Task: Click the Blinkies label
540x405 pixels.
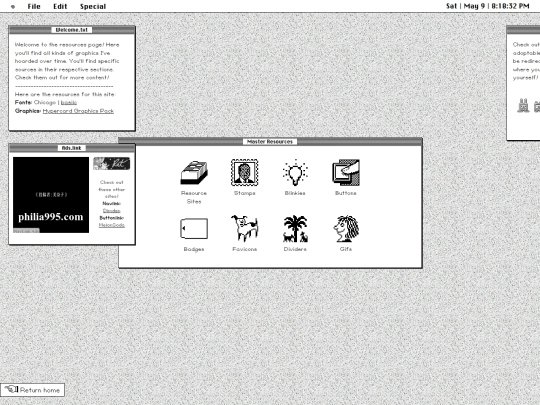Action: tap(295, 193)
